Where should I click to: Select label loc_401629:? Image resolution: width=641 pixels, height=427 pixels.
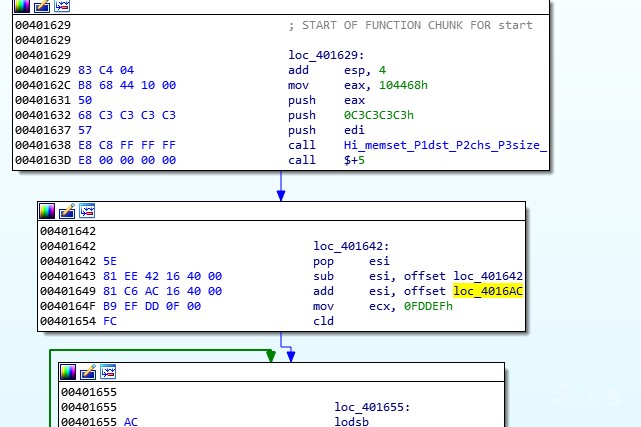pos(326,55)
